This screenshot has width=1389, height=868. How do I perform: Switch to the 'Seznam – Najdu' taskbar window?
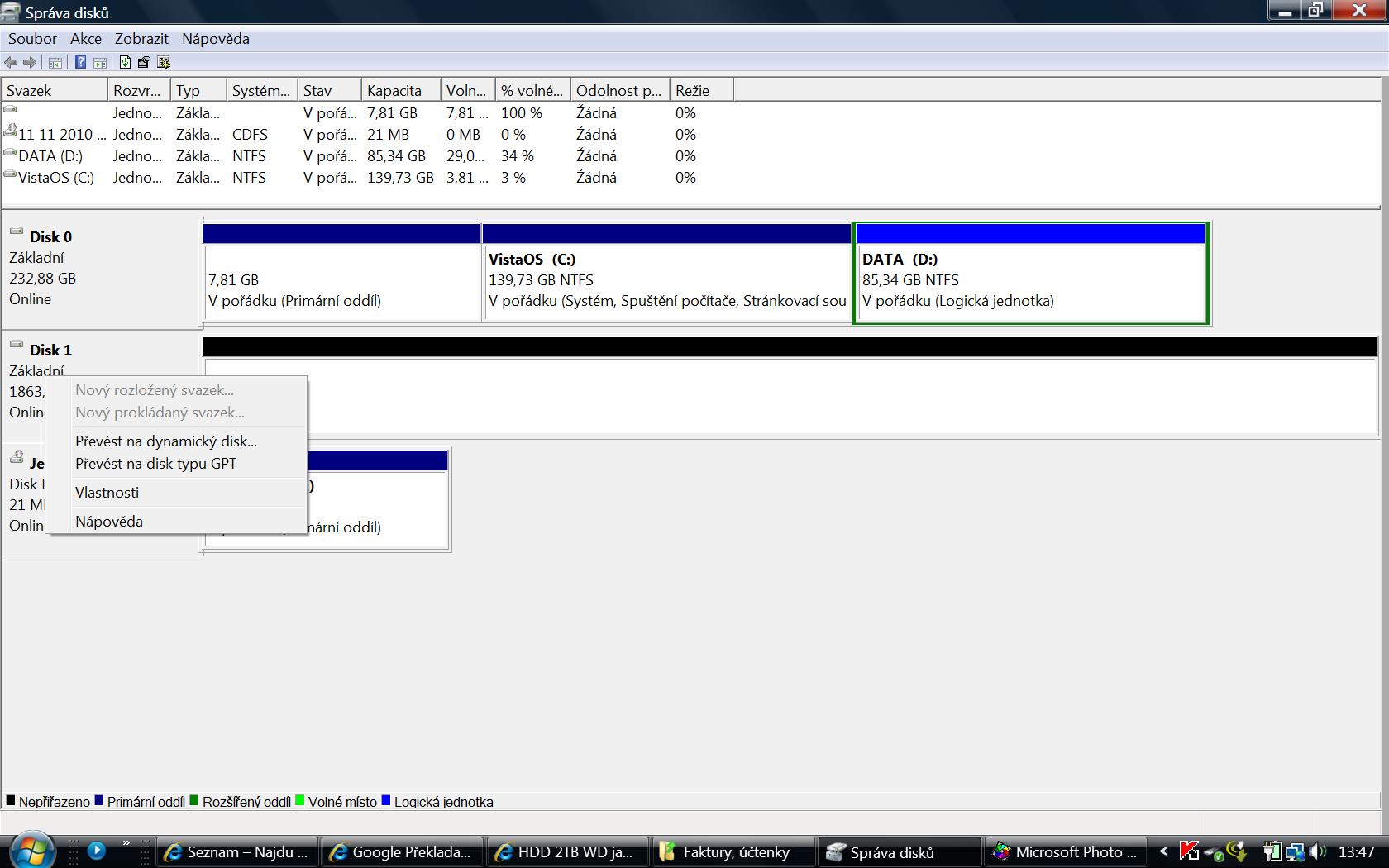[238, 852]
